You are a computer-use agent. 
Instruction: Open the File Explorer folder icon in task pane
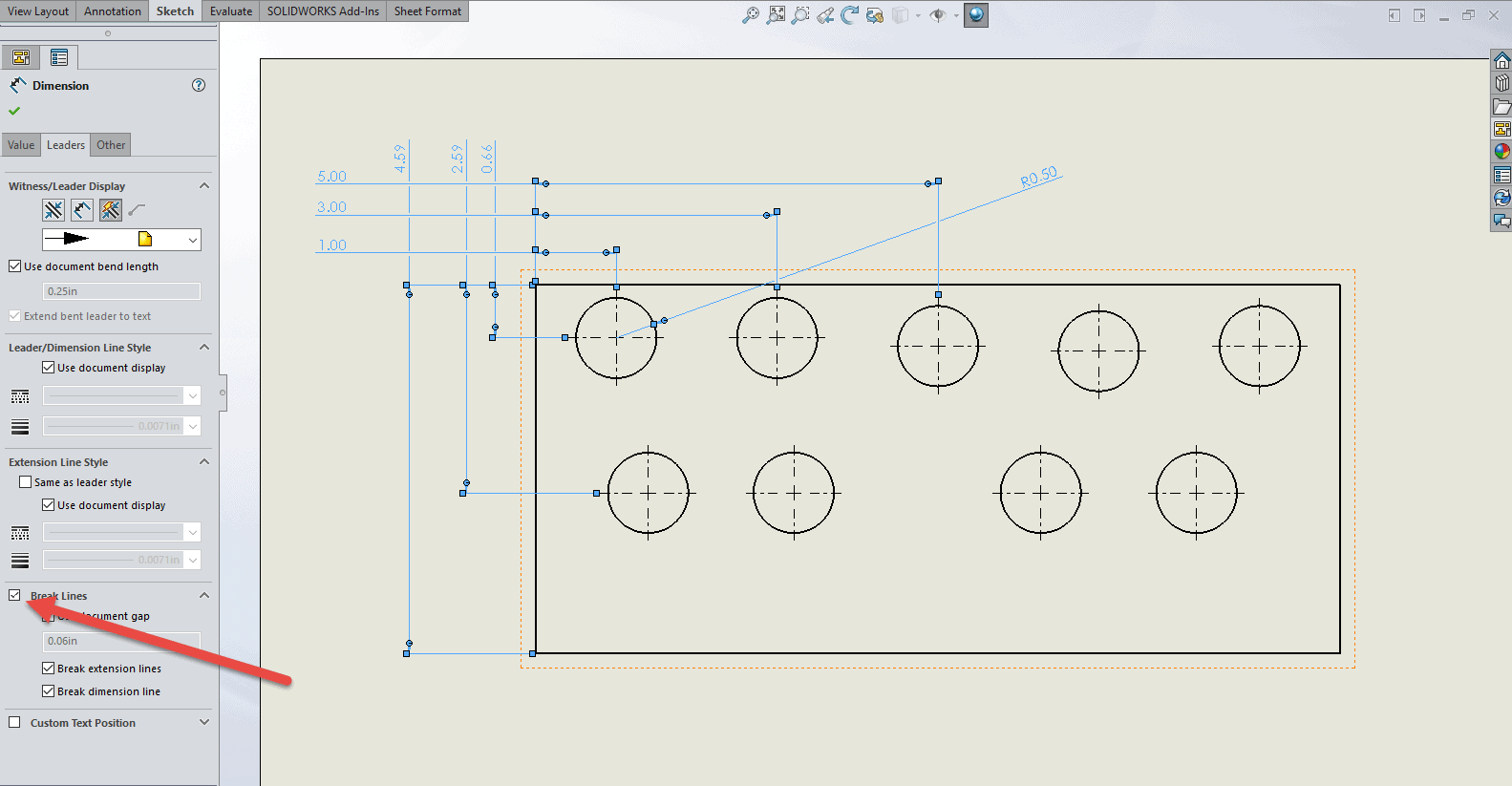(1501, 106)
